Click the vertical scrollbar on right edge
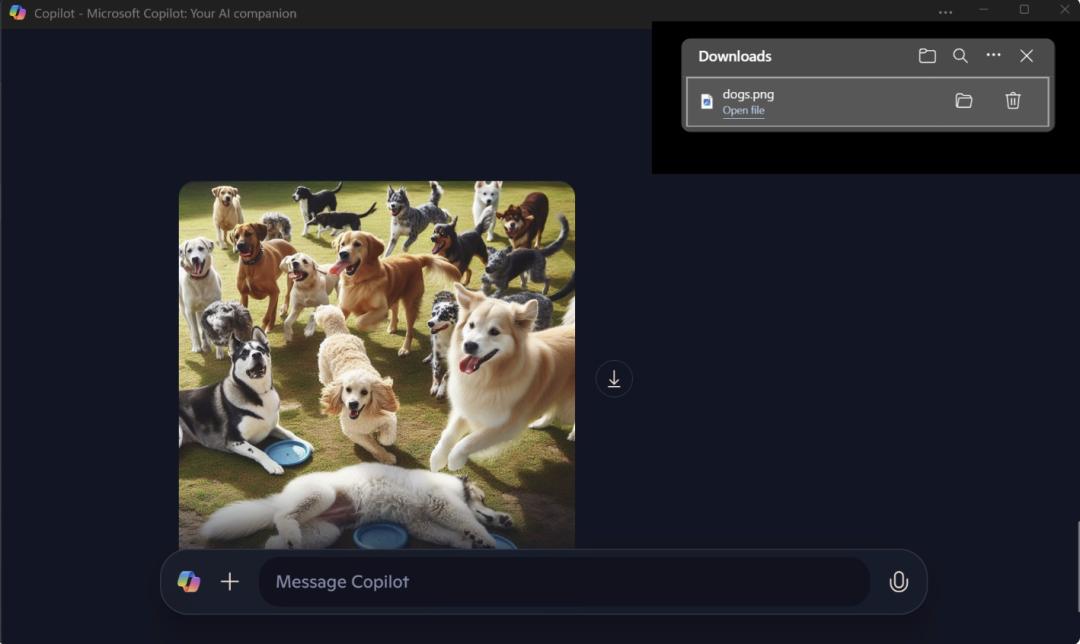 tap(1078, 566)
